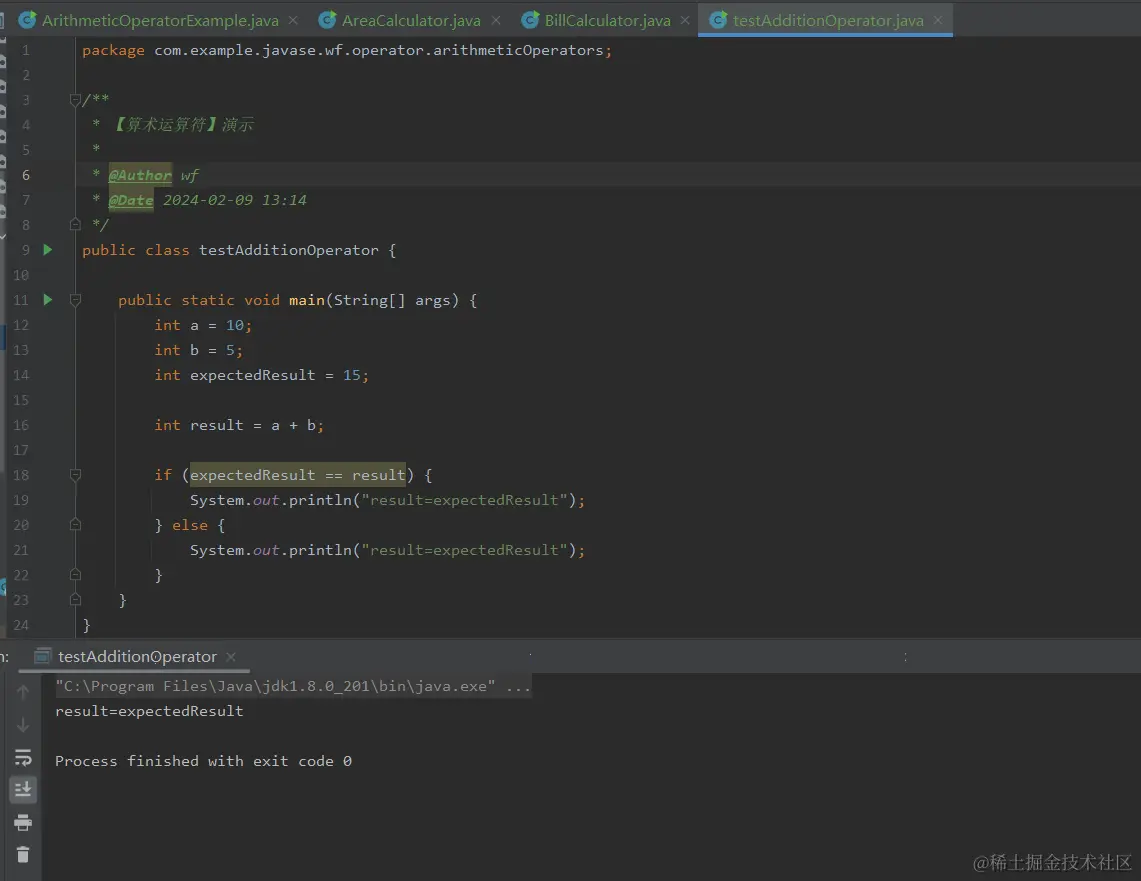Click the highlighted 'expectedResult == result' condition
The width and height of the screenshot is (1141, 881).
(x=298, y=475)
